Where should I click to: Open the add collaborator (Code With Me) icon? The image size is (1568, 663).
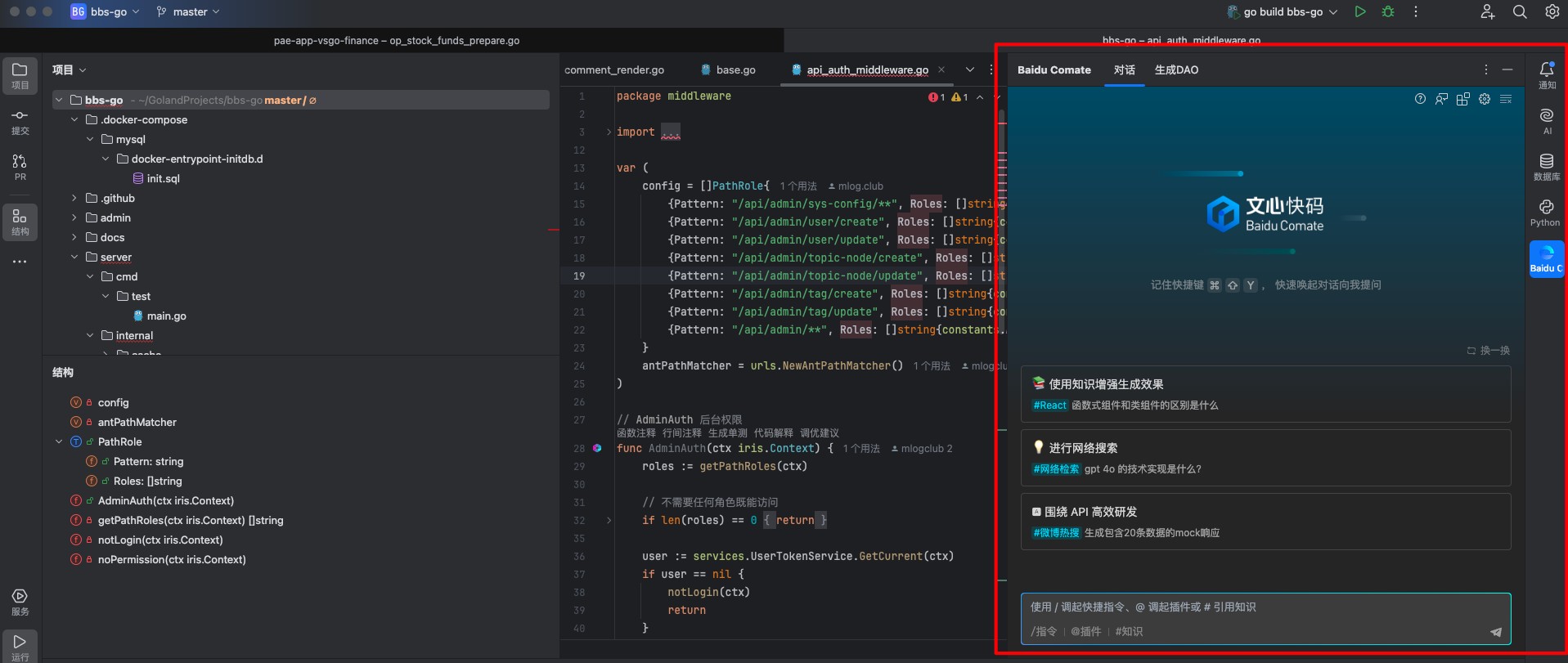(x=1488, y=11)
